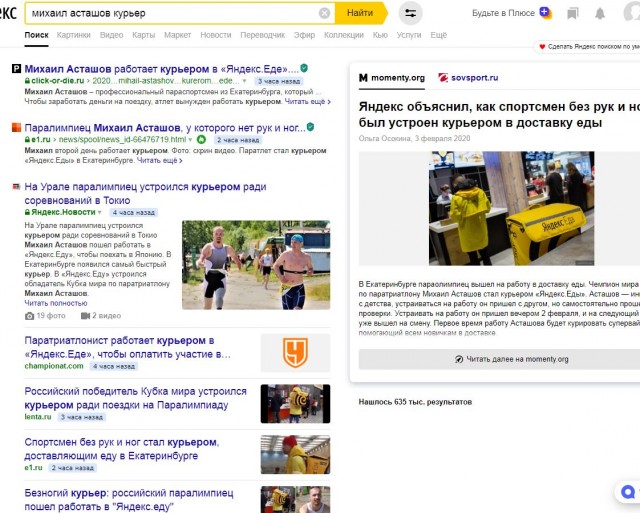Click the orange e1.ru favicon

(x=16, y=127)
